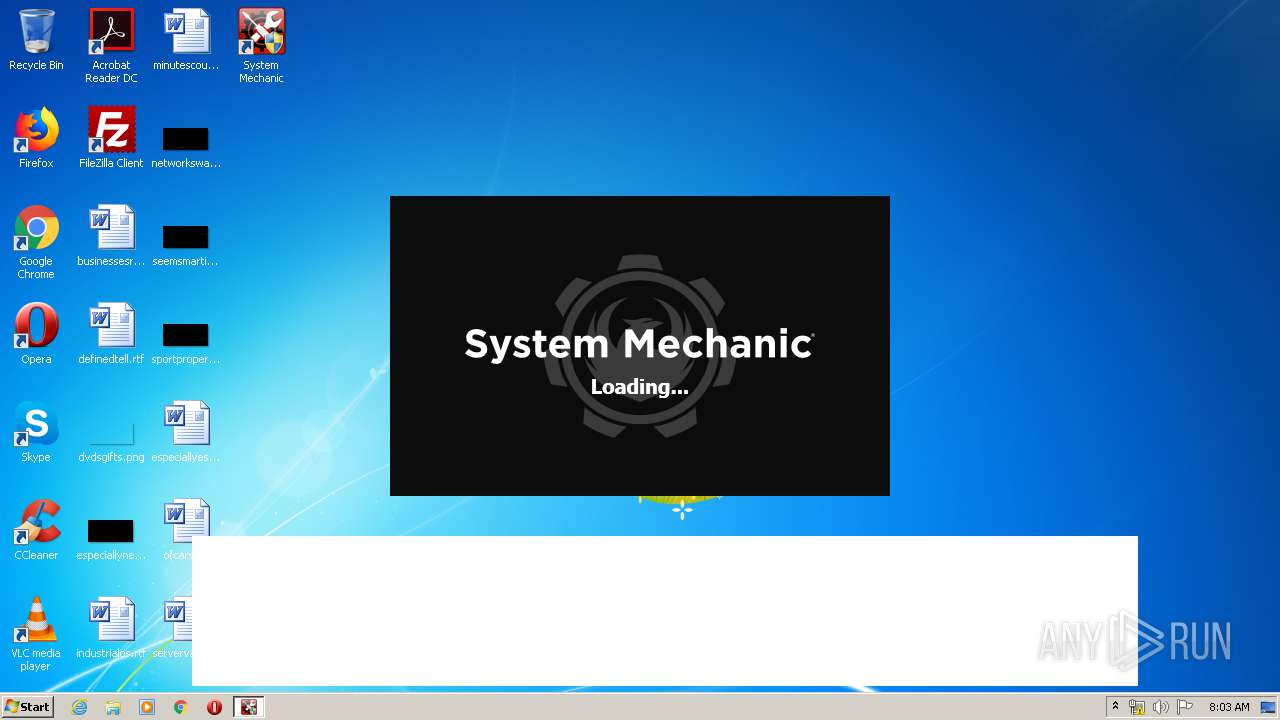This screenshot has width=1280, height=720.
Task: Select the Skype desktop shortcut
Action: [36, 432]
